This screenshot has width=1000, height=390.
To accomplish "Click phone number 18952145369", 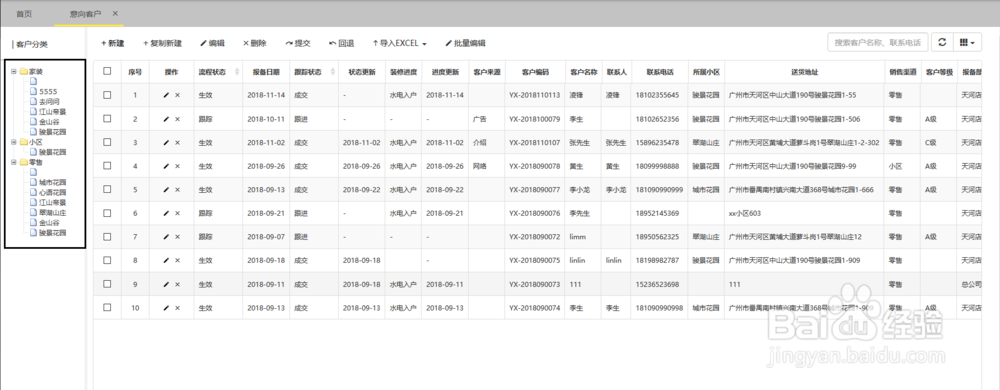I will [657, 213].
